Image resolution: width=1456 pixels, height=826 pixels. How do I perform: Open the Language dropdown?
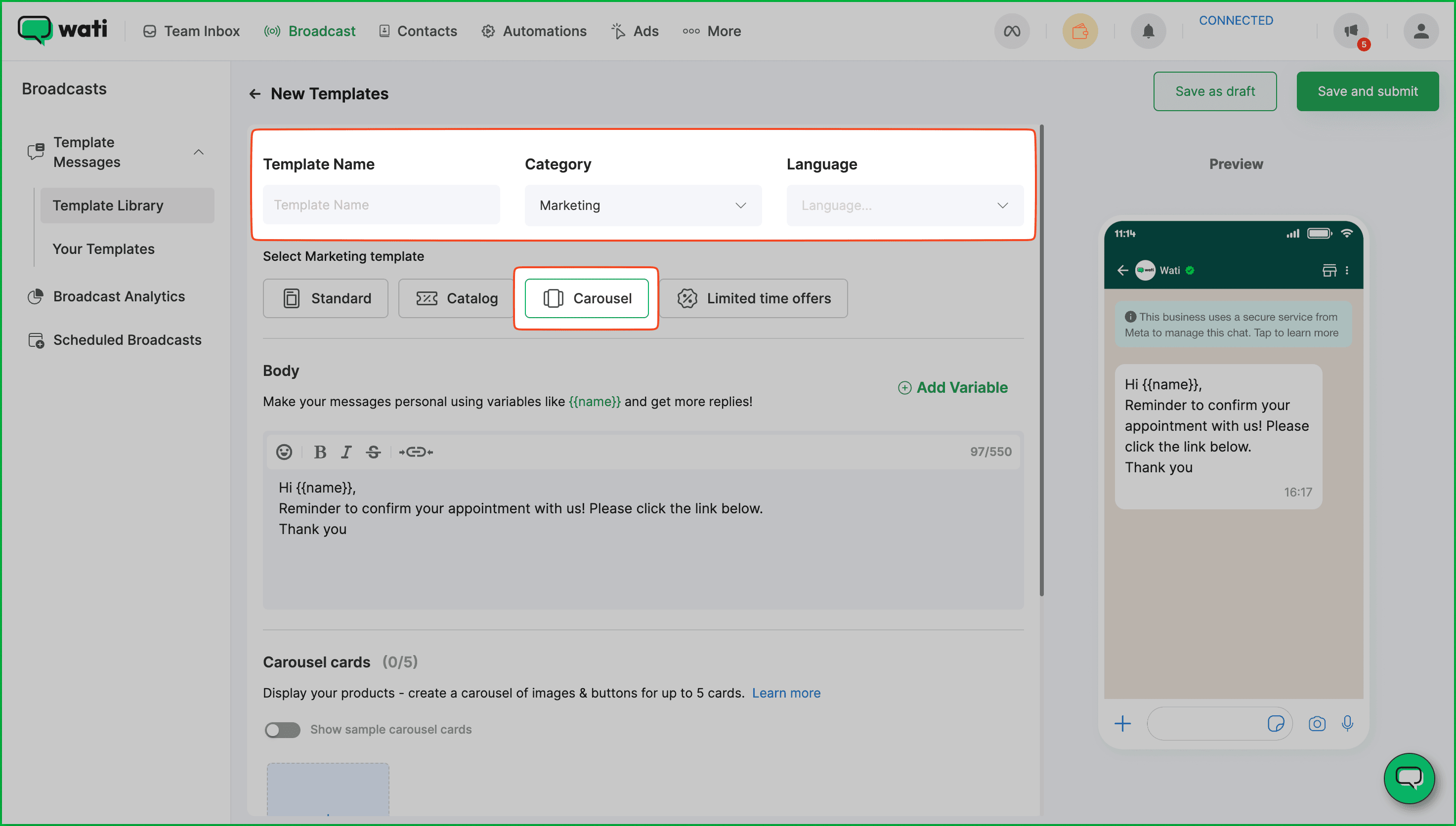click(x=904, y=206)
